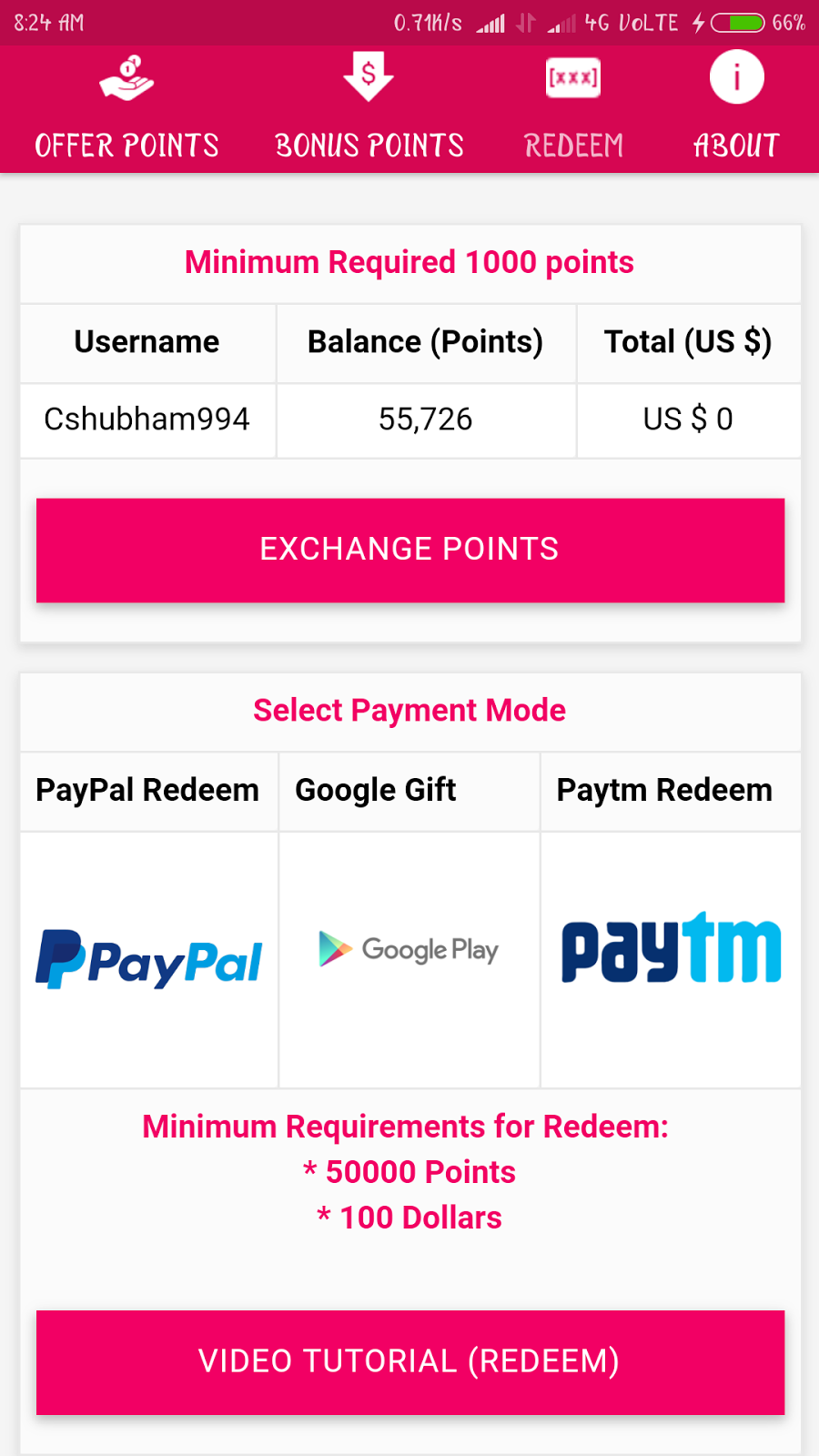Select the Google Play logo
The width and height of the screenshot is (819, 1456).
(409, 949)
